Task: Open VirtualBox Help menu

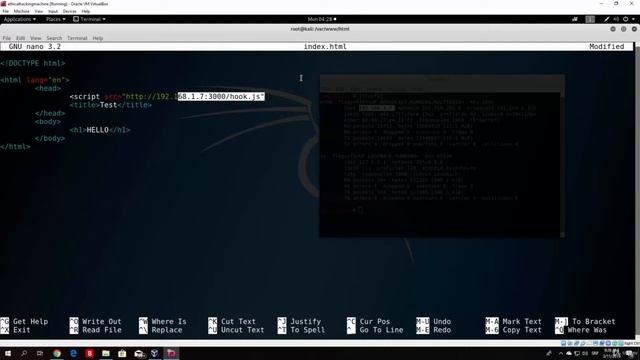Action: coord(86,11)
